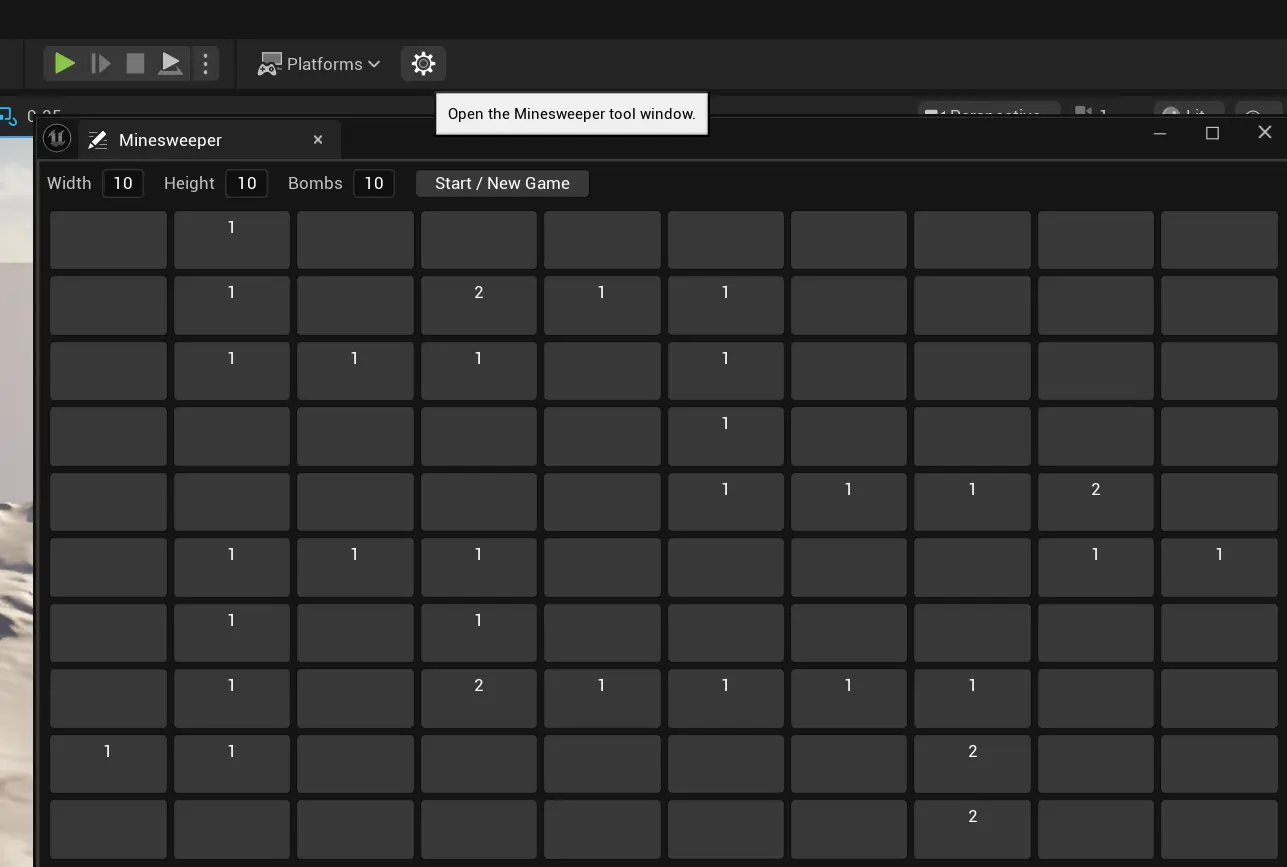The width and height of the screenshot is (1287, 867).
Task: Maximize the Minesweeper window
Action: pos(1212,133)
